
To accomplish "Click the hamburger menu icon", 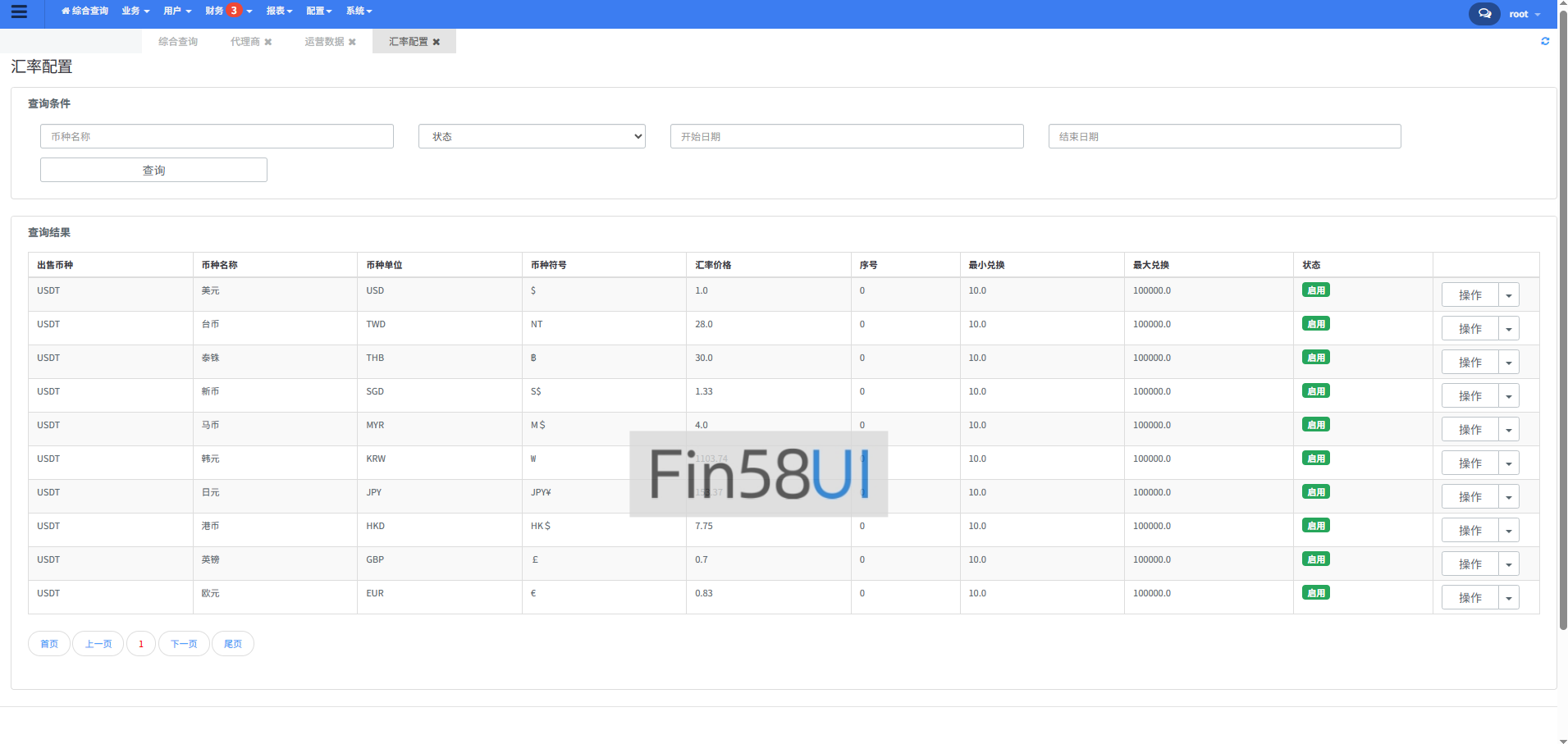I will (19, 11).
